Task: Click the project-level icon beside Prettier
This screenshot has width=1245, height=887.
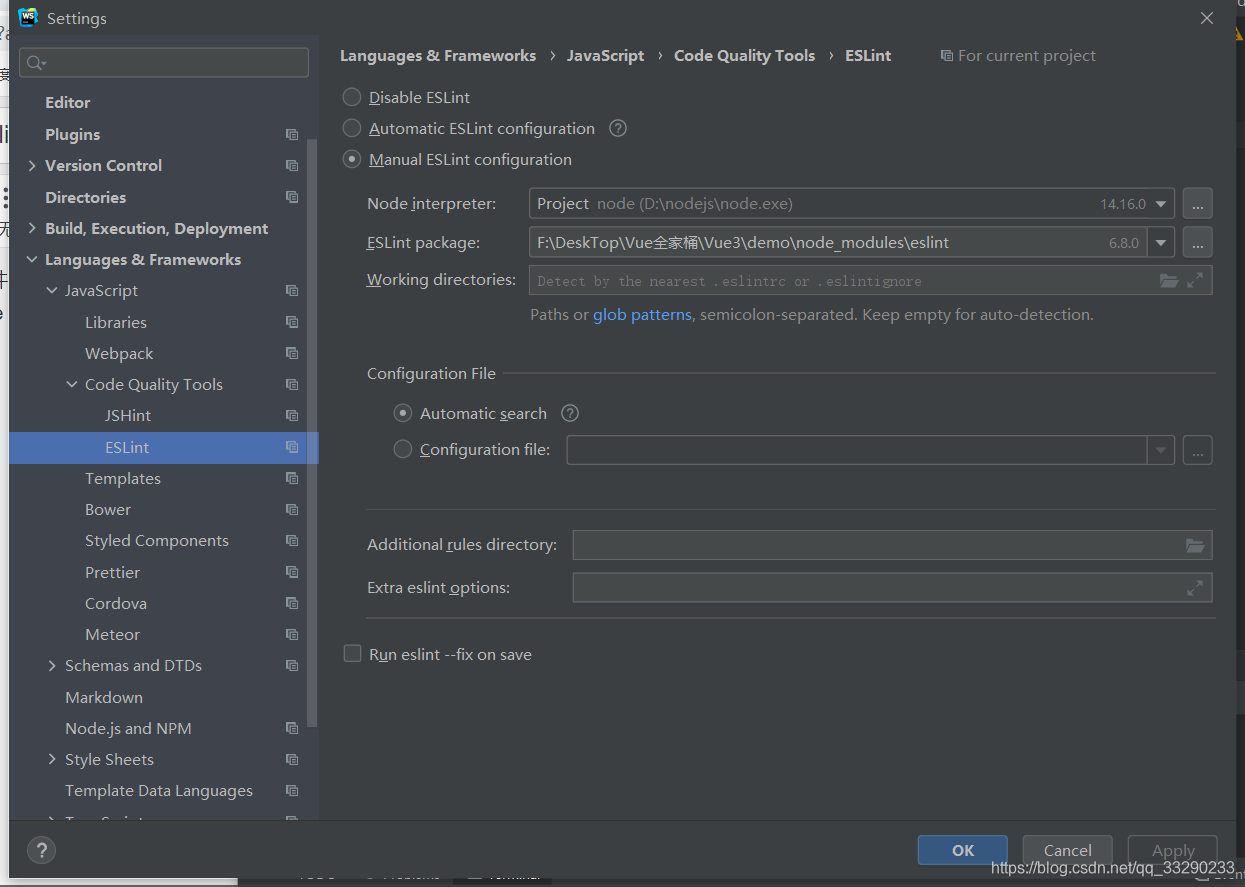Action: [x=292, y=572]
